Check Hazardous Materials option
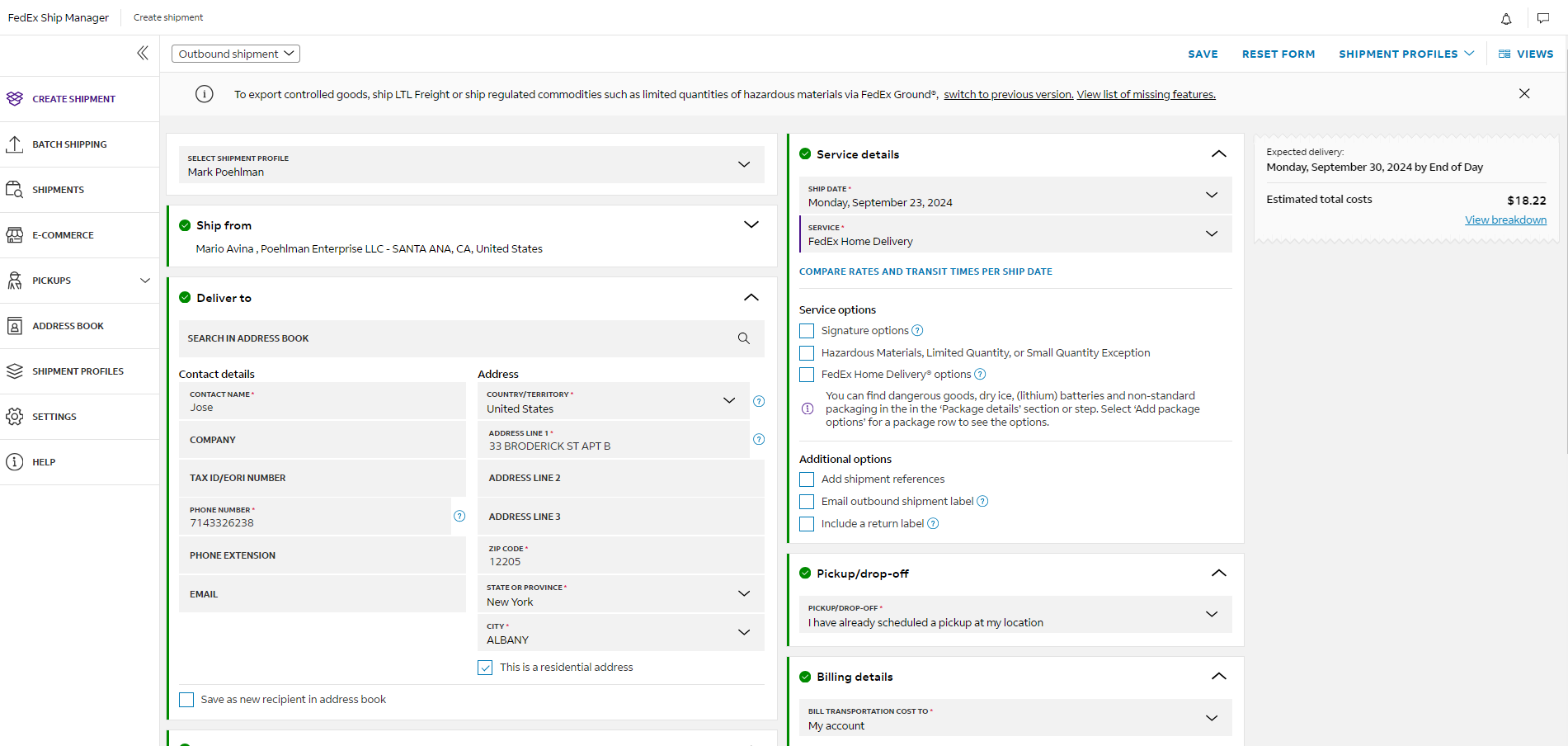Image resolution: width=1568 pixels, height=746 pixels. 807,353
